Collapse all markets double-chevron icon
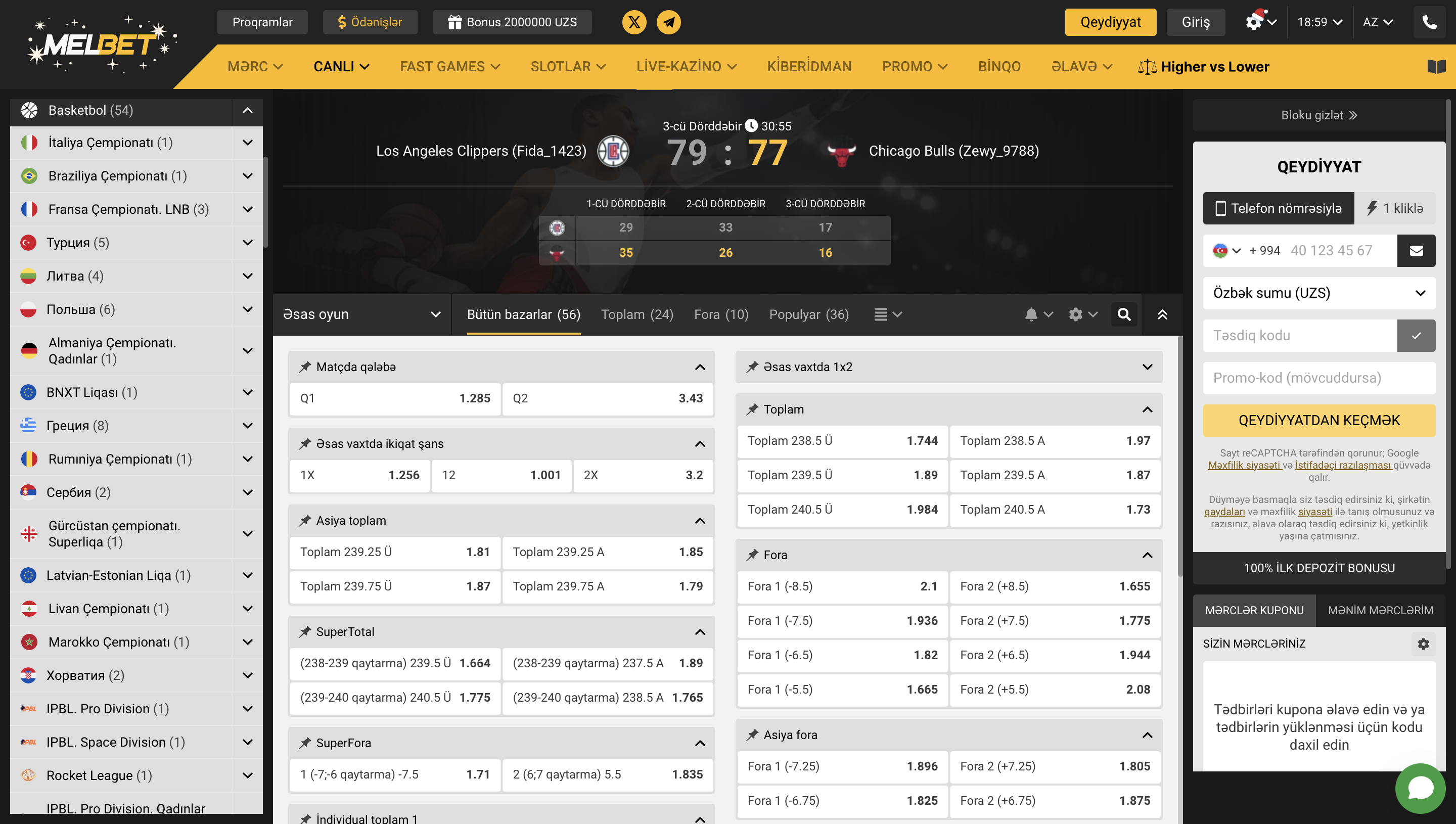 coord(1162,314)
